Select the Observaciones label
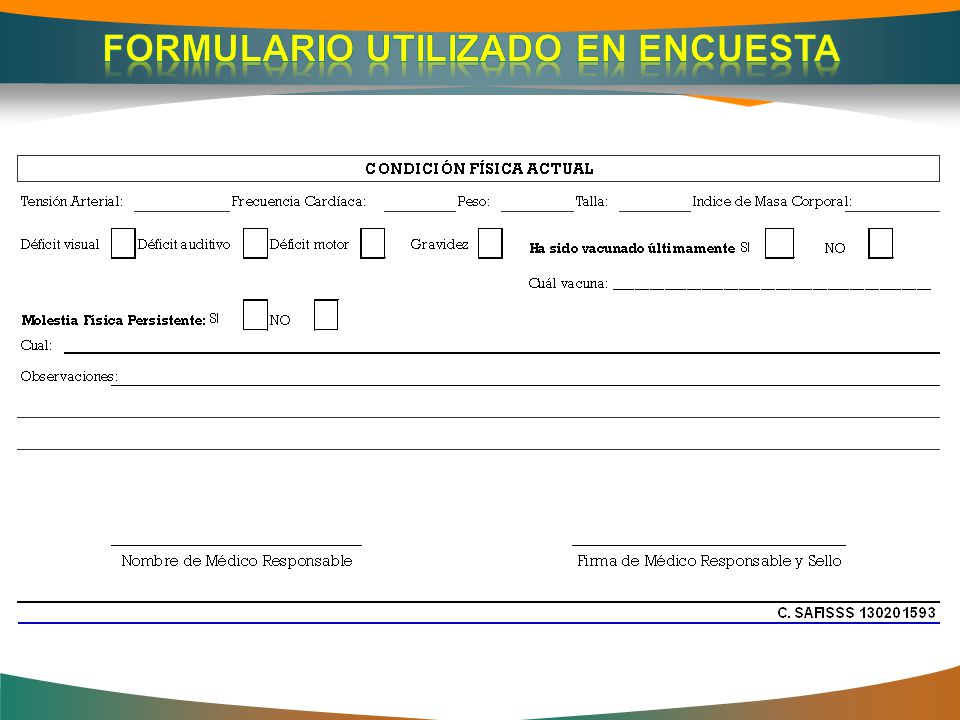This screenshot has width=960, height=720. click(x=69, y=377)
